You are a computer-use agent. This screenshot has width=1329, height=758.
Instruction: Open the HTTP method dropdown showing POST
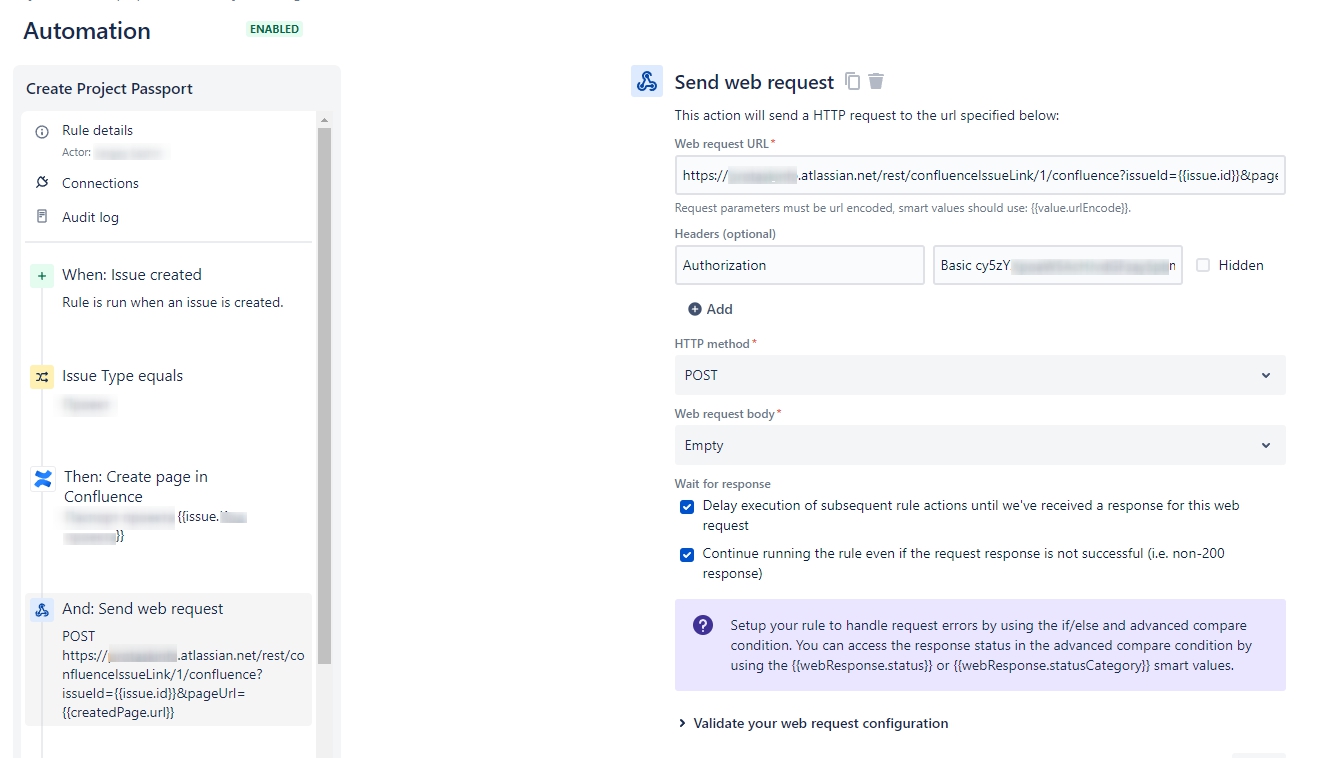979,375
